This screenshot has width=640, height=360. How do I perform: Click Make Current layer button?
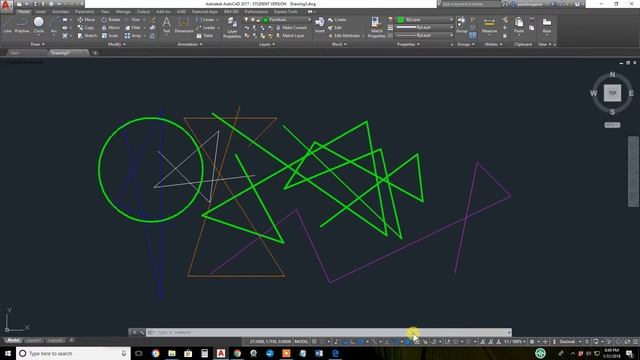point(291,28)
